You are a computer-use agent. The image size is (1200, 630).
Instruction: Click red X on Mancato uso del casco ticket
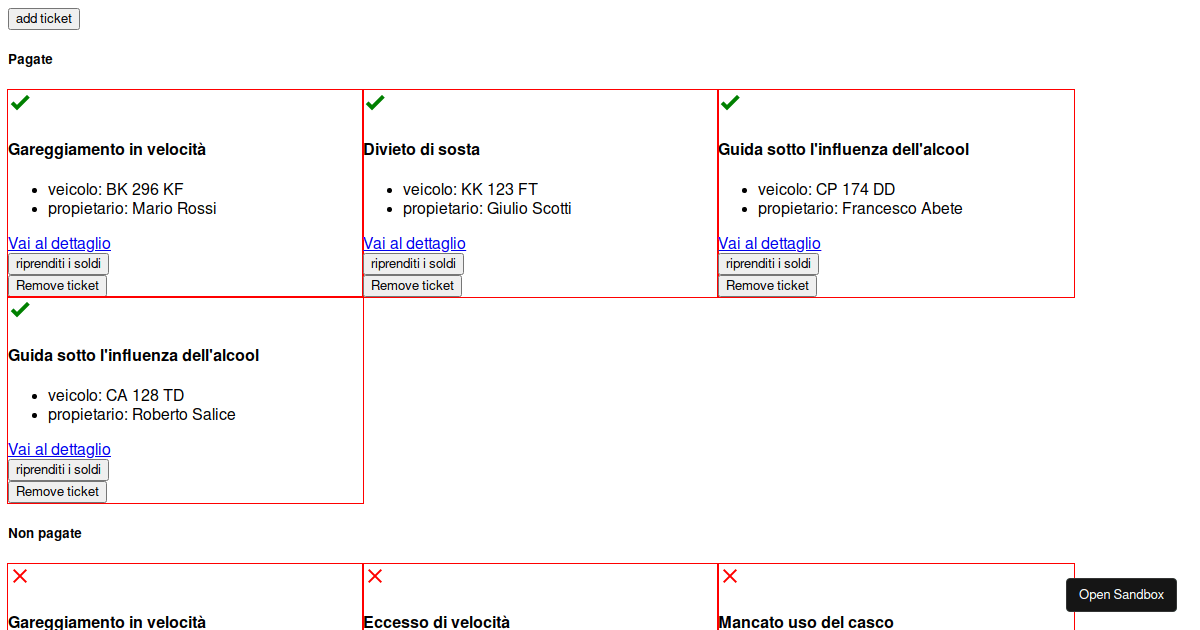(730, 576)
